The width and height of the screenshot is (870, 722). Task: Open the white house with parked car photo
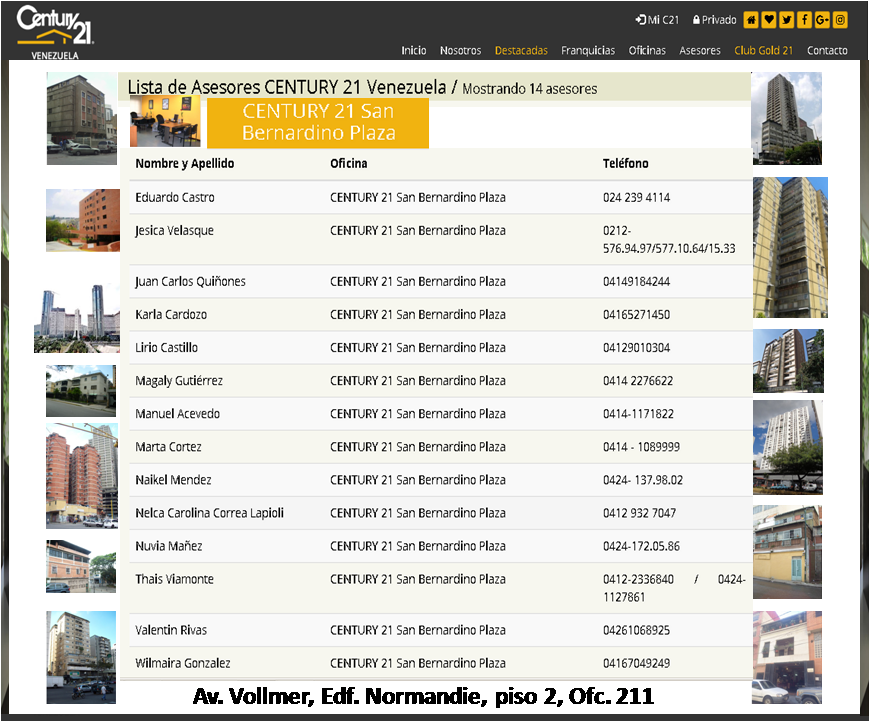787,657
